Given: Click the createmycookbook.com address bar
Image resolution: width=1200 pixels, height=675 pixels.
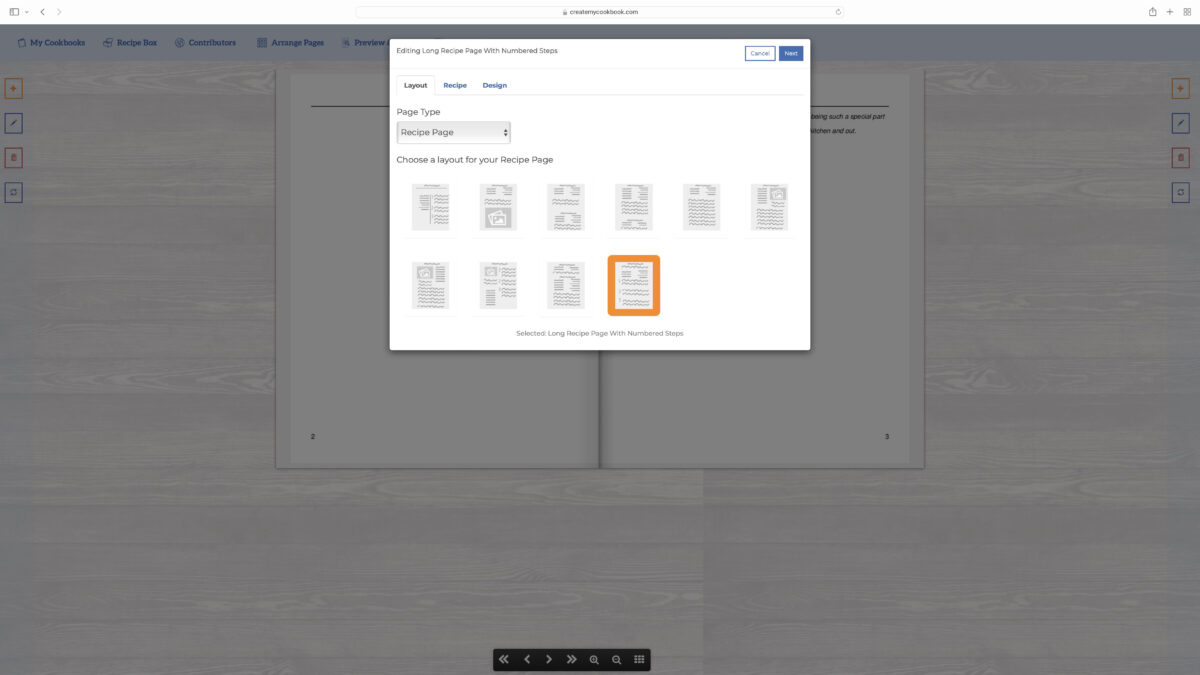Looking at the screenshot, I should tap(600, 12).
